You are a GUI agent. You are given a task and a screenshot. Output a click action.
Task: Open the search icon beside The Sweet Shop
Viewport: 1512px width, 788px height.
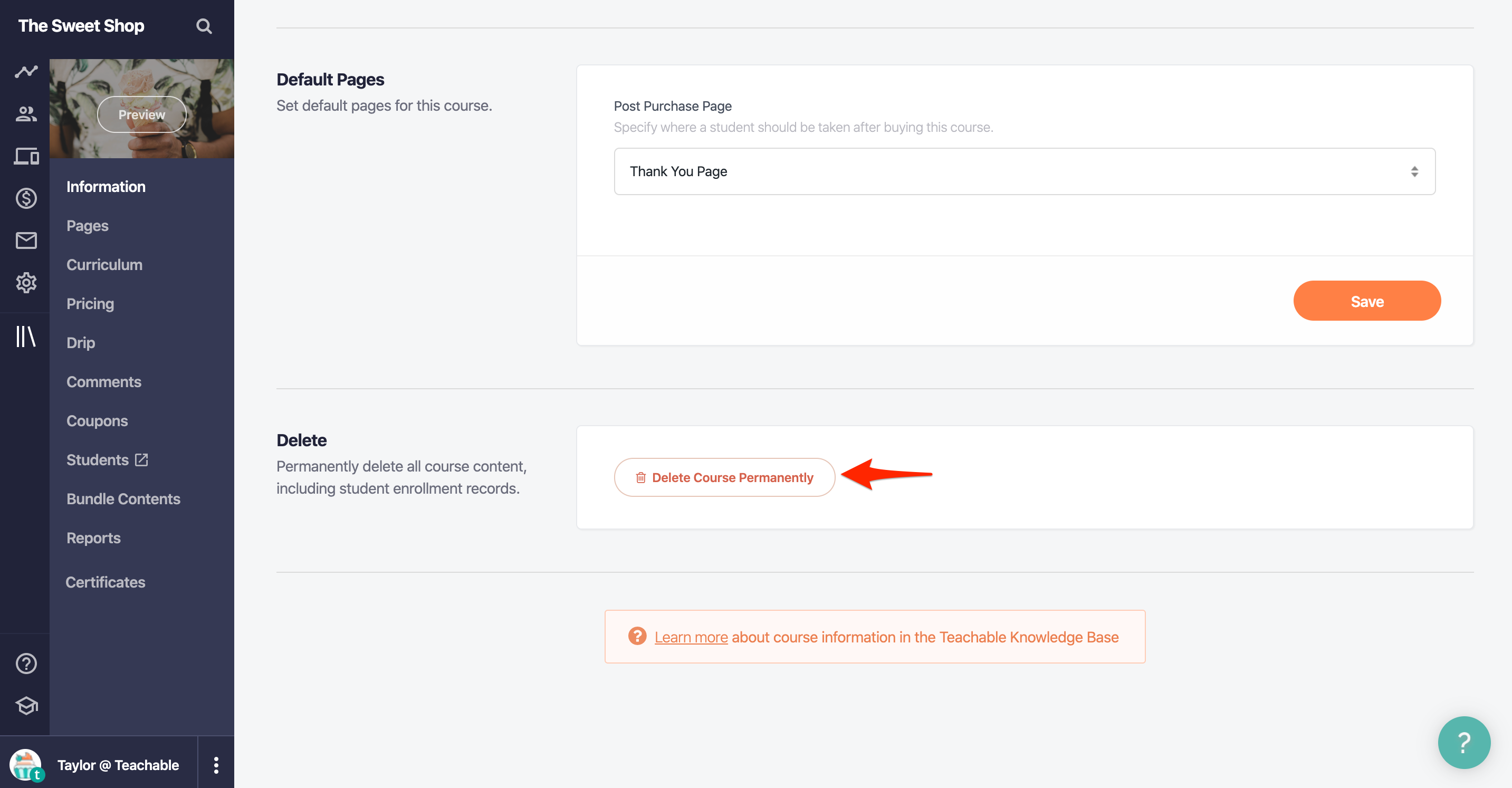204,26
